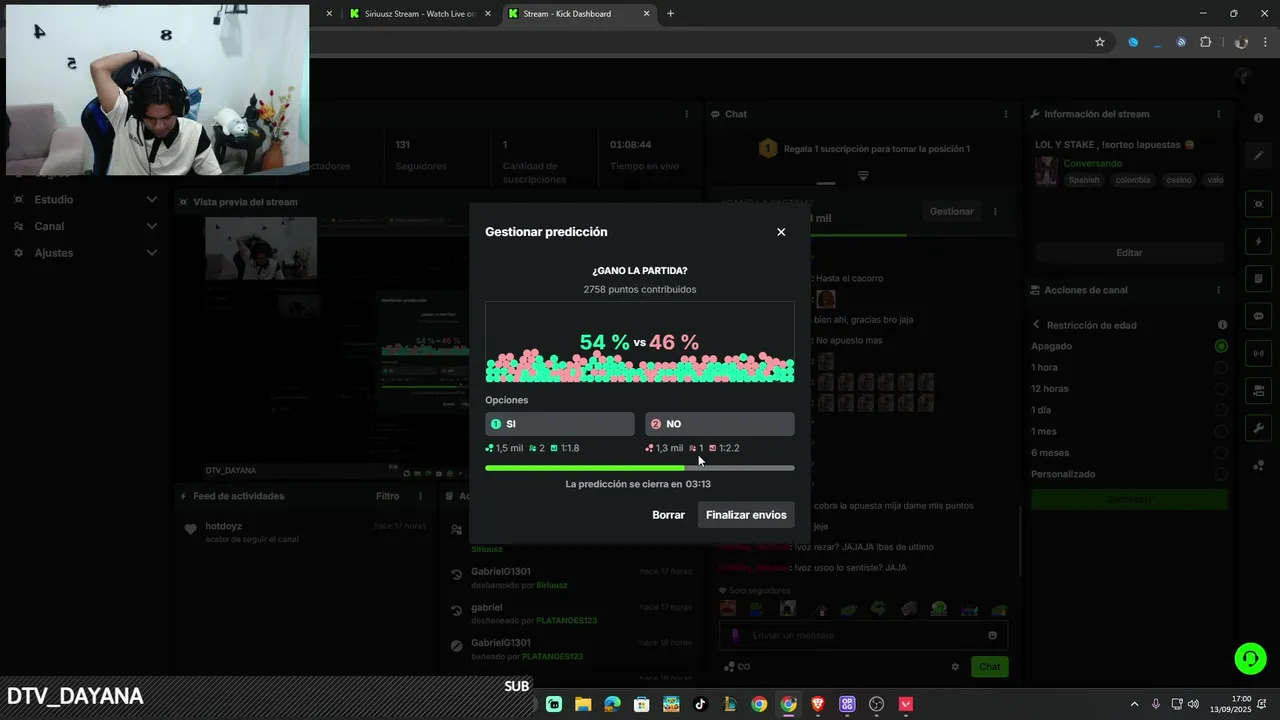Viewport: 1280px width, 720px height.
Task: Select the 12 horas radio option
Action: [1221, 389]
